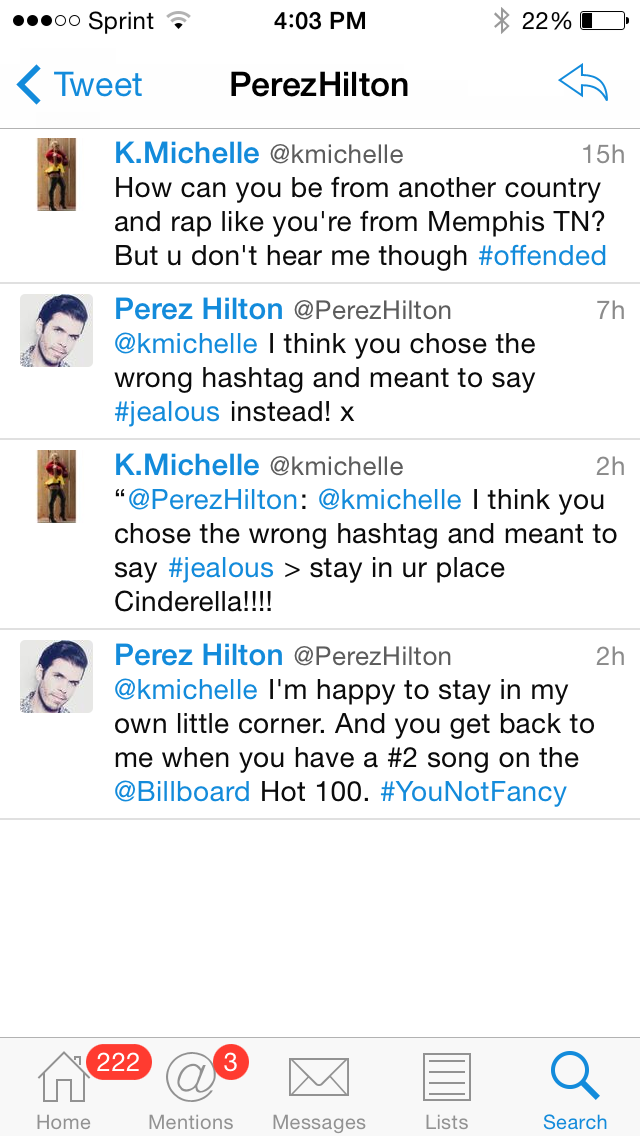Open the Messages envelope tab
The height and width of the screenshot is (1136, 640).
(x=318, y=1090)
